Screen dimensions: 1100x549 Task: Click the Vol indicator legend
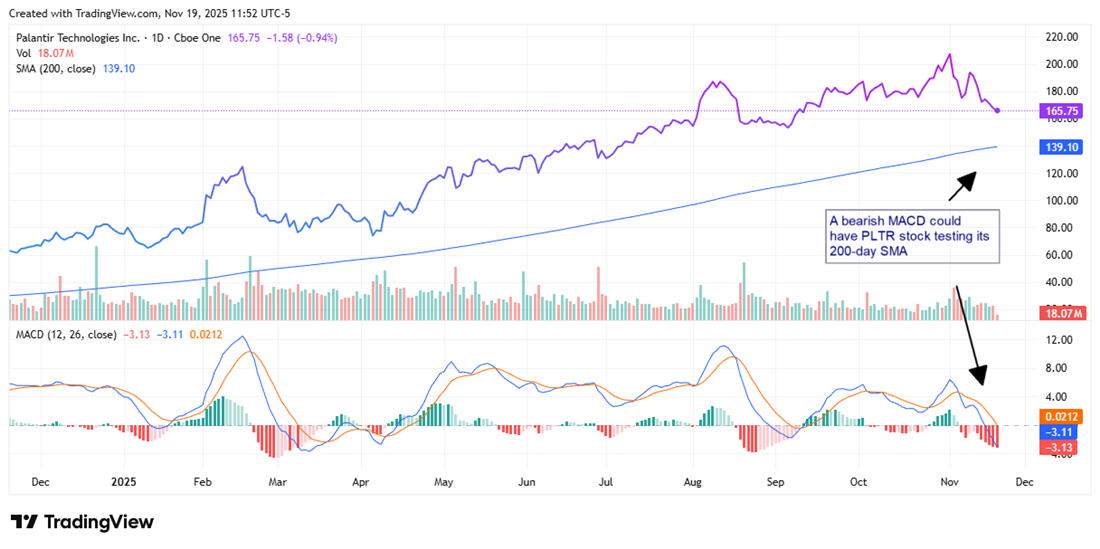pyautogui.click(x=23, y=53)
